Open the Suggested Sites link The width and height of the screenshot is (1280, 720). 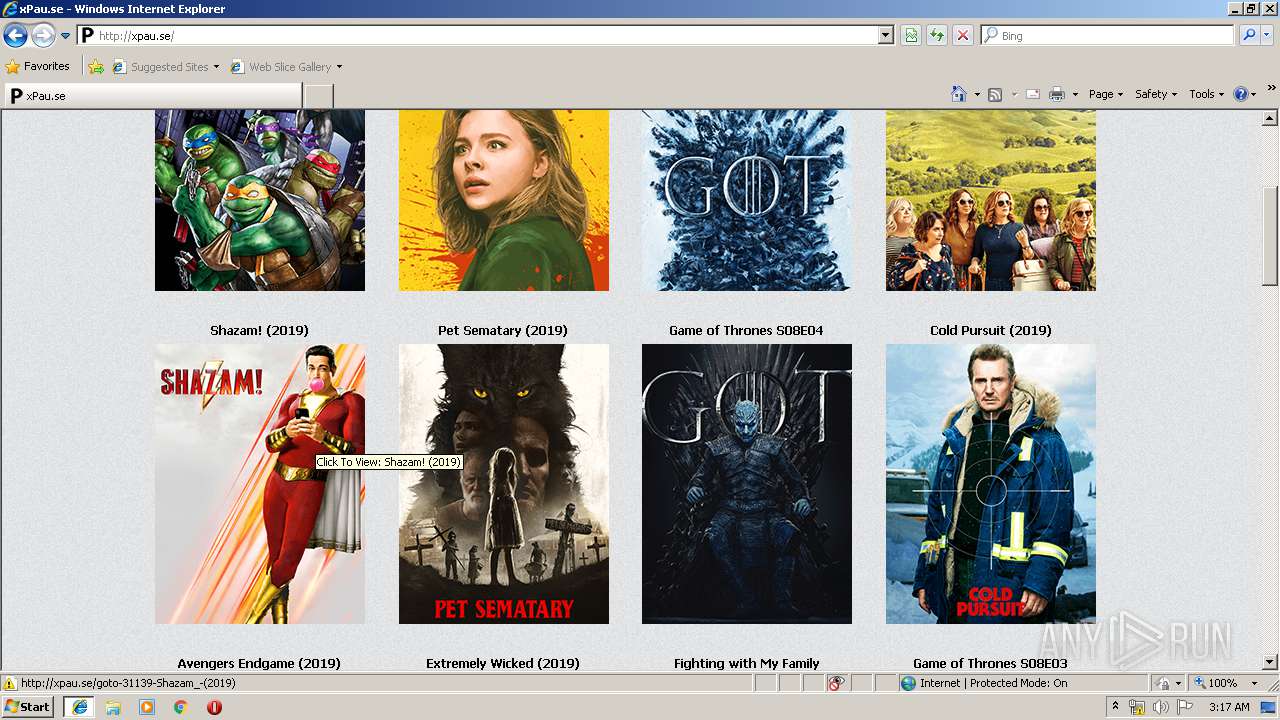[x=165, y=67]
